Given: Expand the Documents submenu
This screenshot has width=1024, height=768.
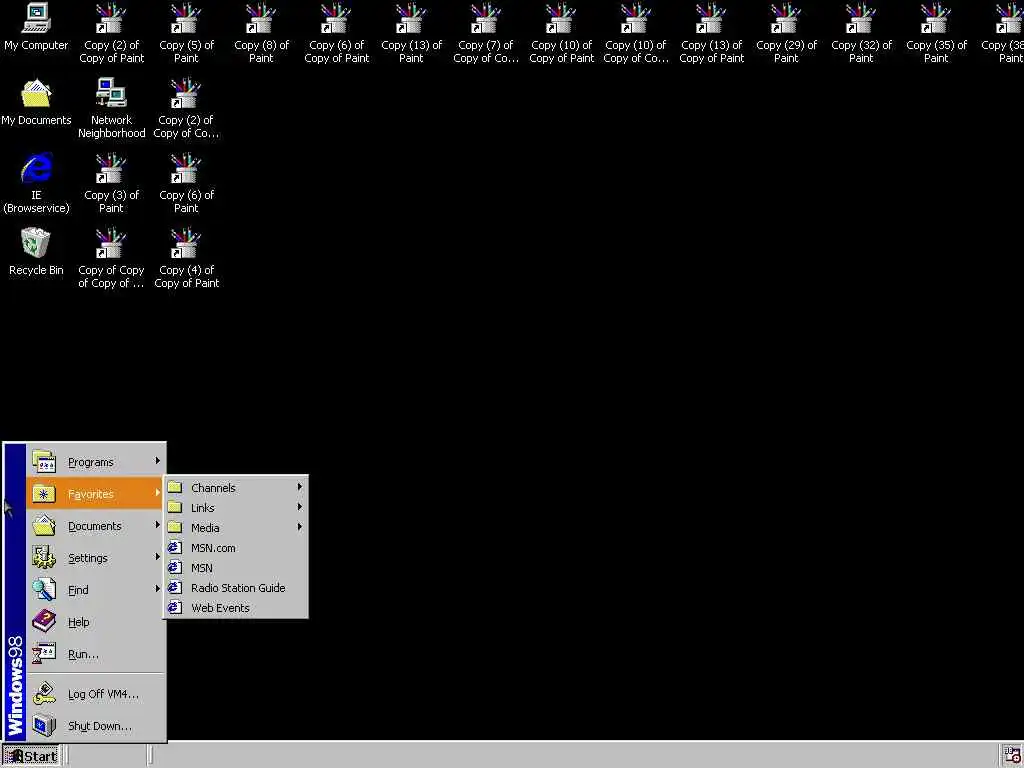Looking at the screenshot, I should tap(95, 526).
